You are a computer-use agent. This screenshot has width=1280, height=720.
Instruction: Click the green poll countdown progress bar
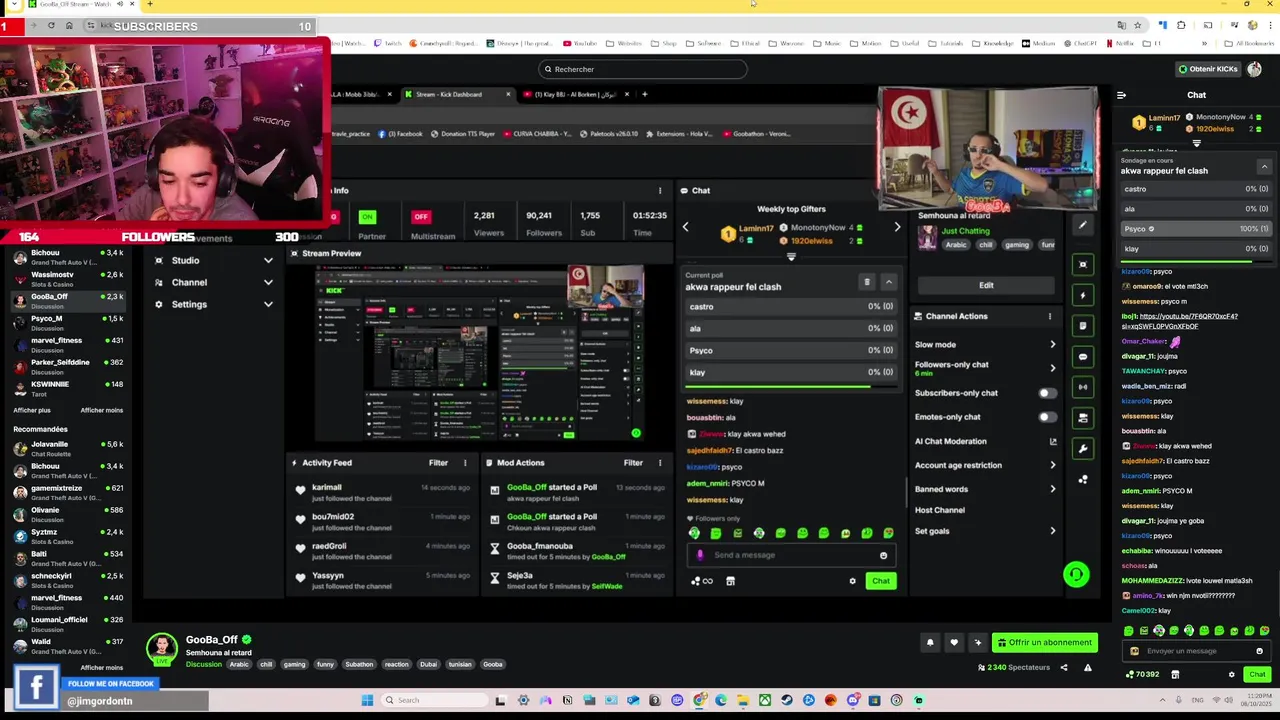click(x=777, y=387)
